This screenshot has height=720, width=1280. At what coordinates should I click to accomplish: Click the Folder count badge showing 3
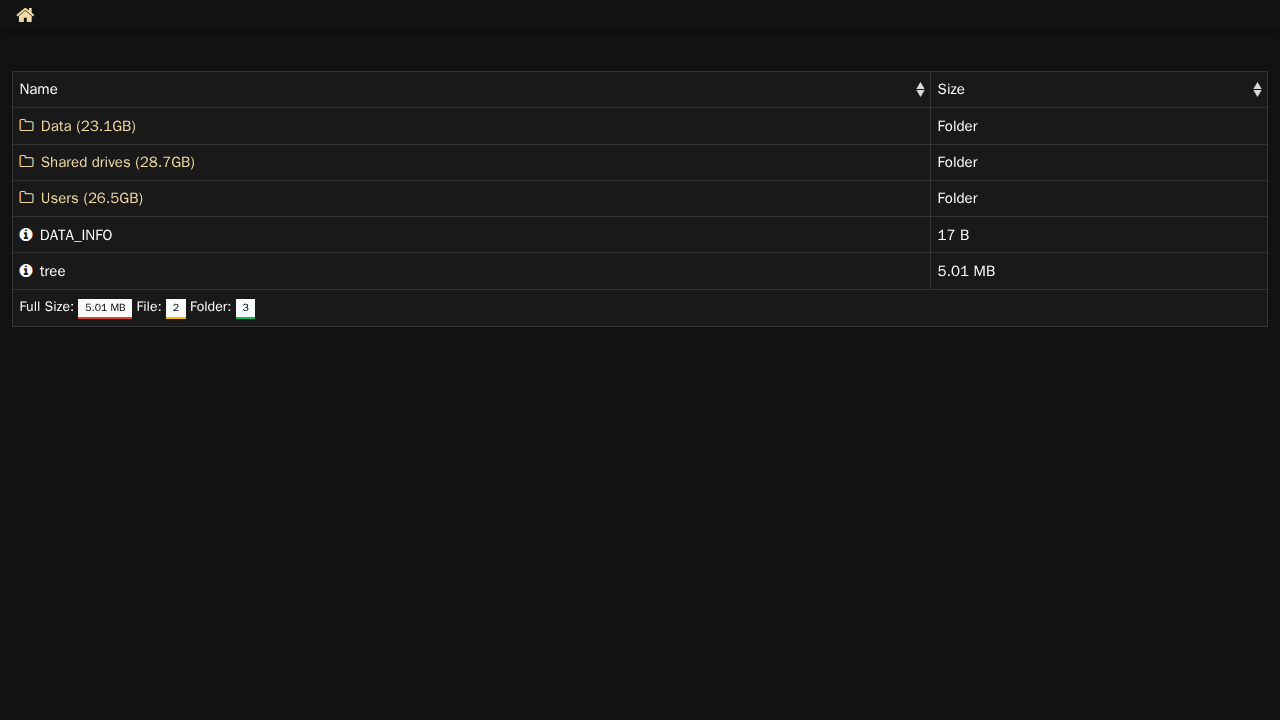tap(245, 308)
